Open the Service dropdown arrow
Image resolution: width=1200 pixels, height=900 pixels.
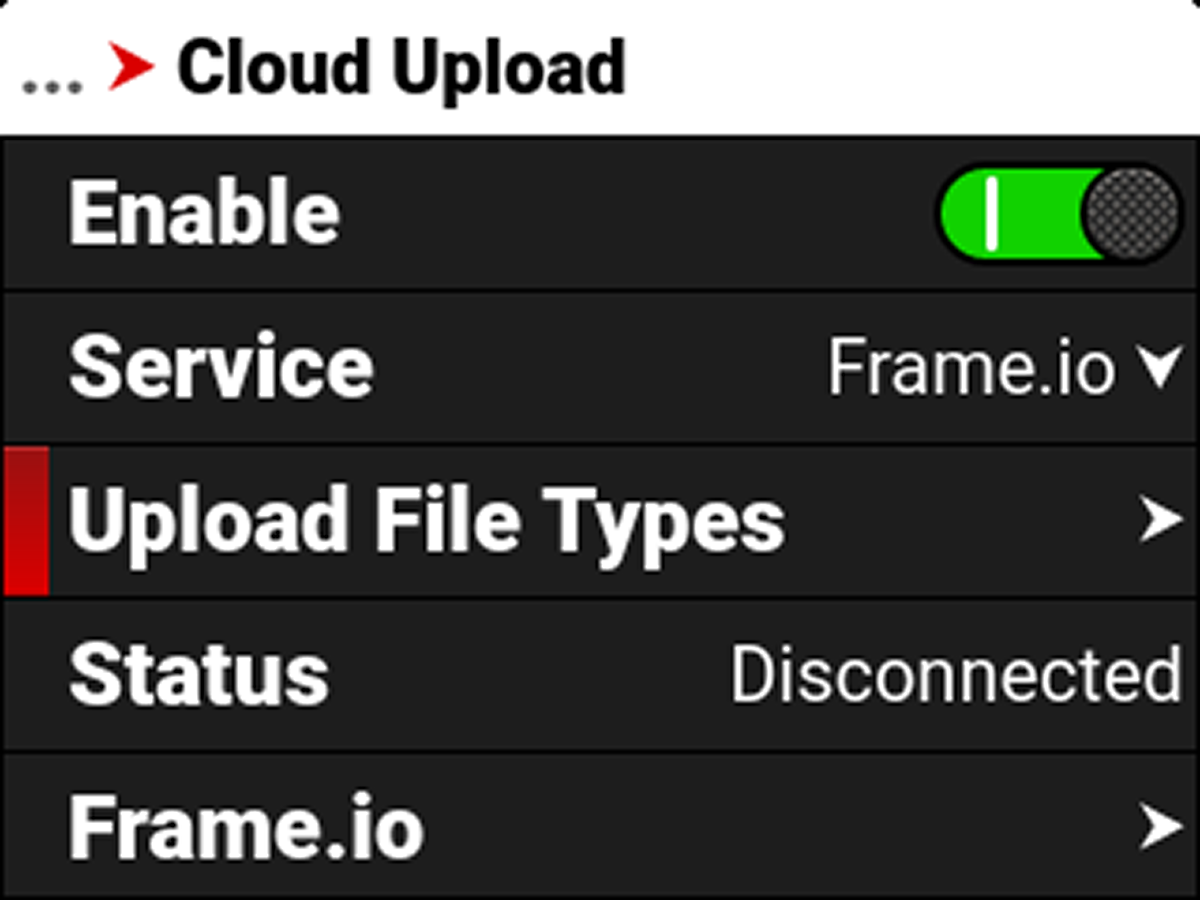tap(1160, 367)
